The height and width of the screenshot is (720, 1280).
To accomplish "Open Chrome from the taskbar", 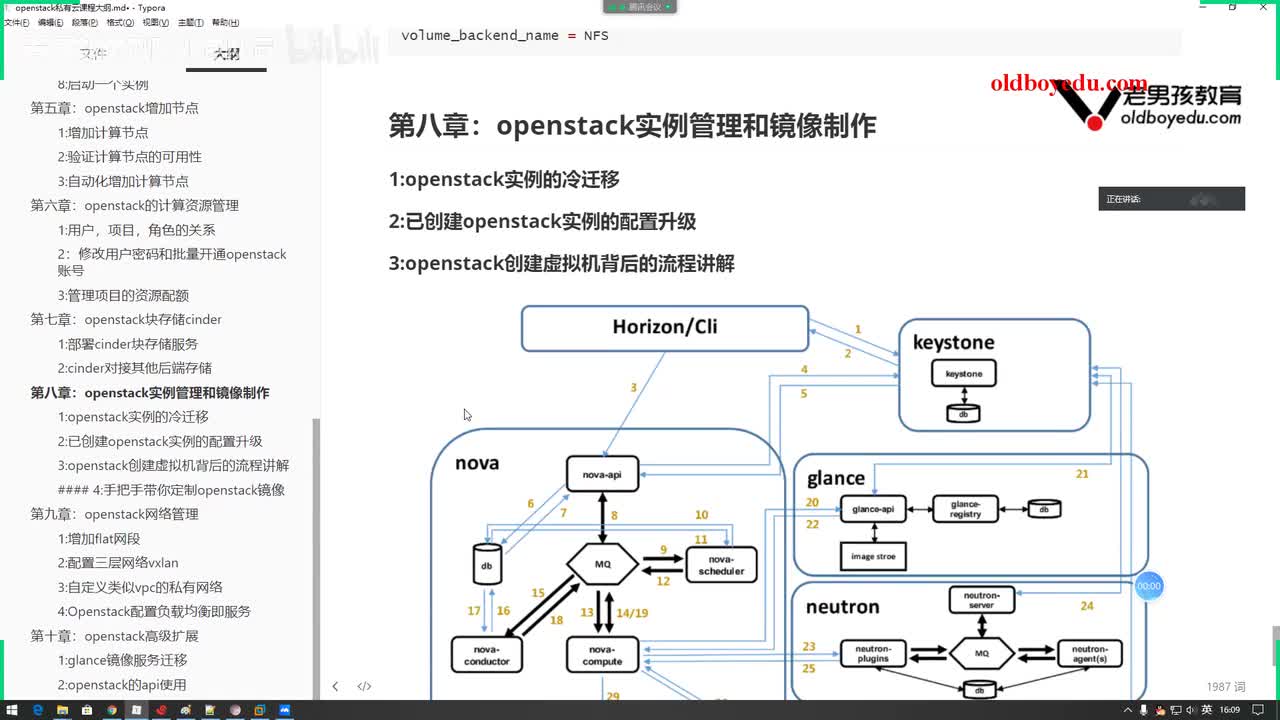I will tap(111, 710).
